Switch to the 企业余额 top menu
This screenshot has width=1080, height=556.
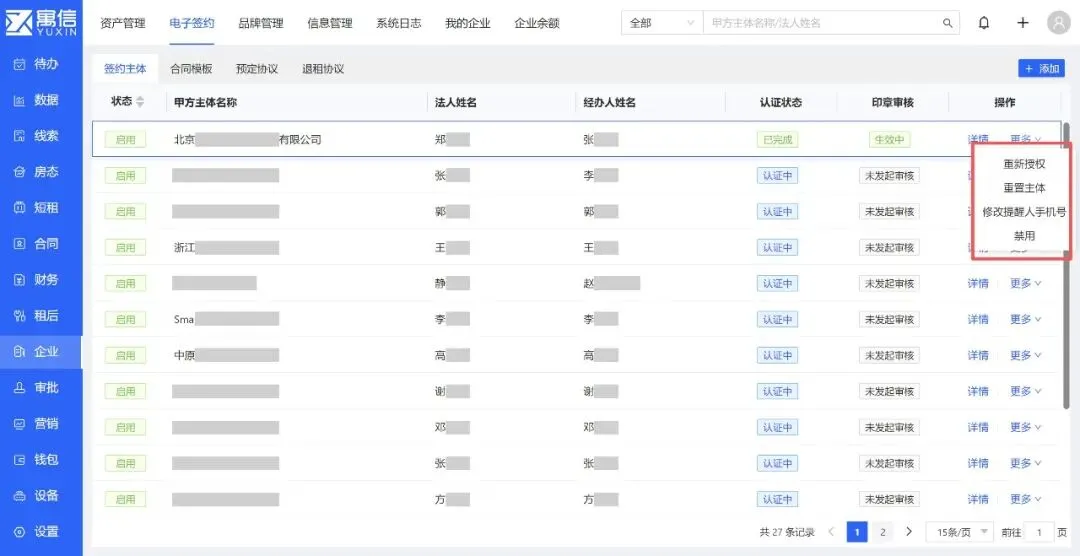pyautogui.click(x=537, y=23)
